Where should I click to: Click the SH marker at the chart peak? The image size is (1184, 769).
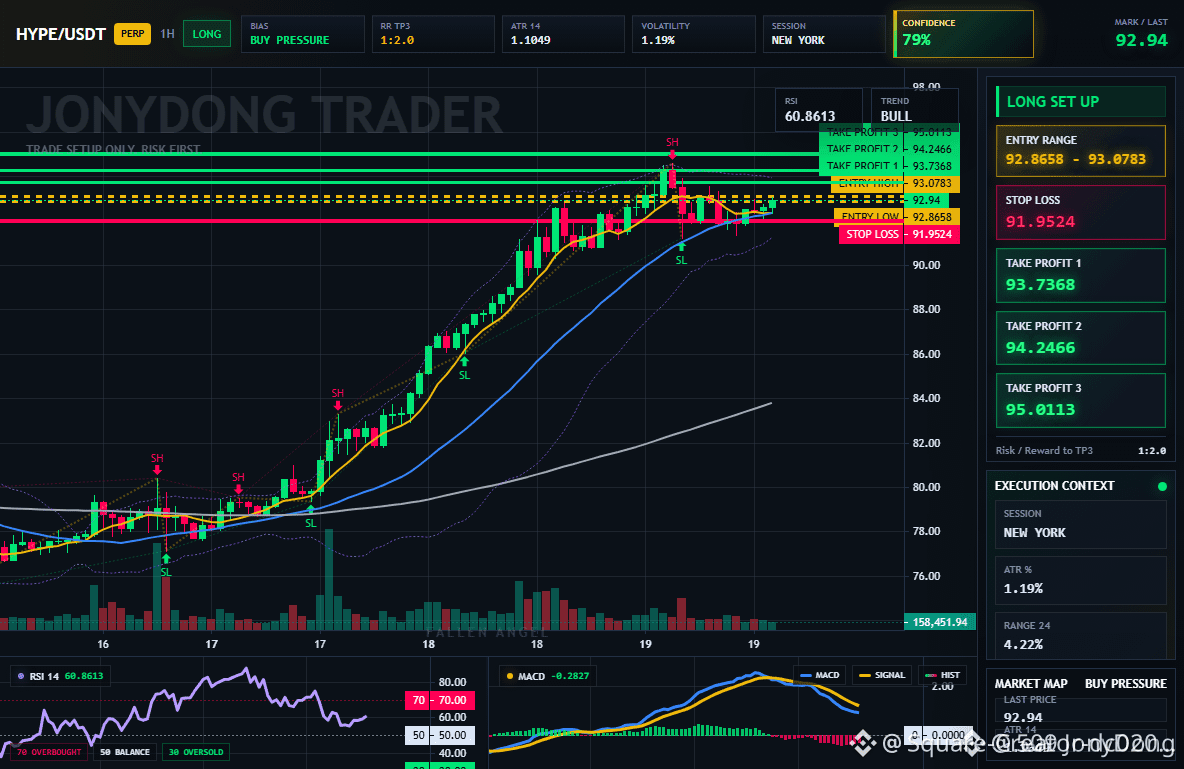[672, 147]
